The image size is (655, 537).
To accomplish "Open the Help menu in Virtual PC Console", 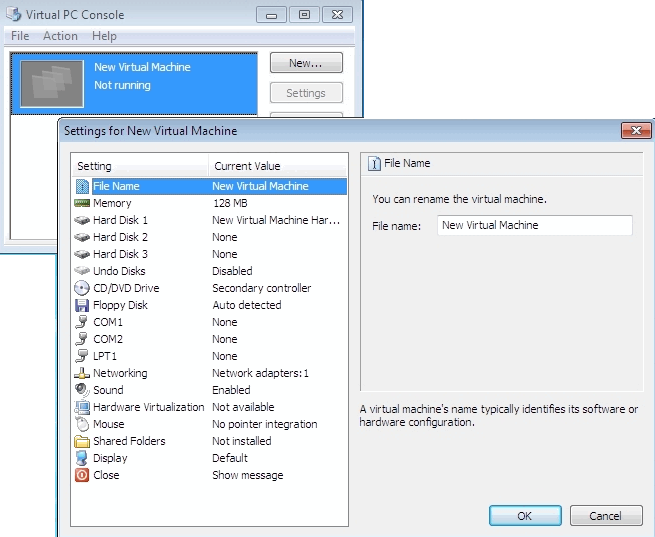I will pos(104,36).
